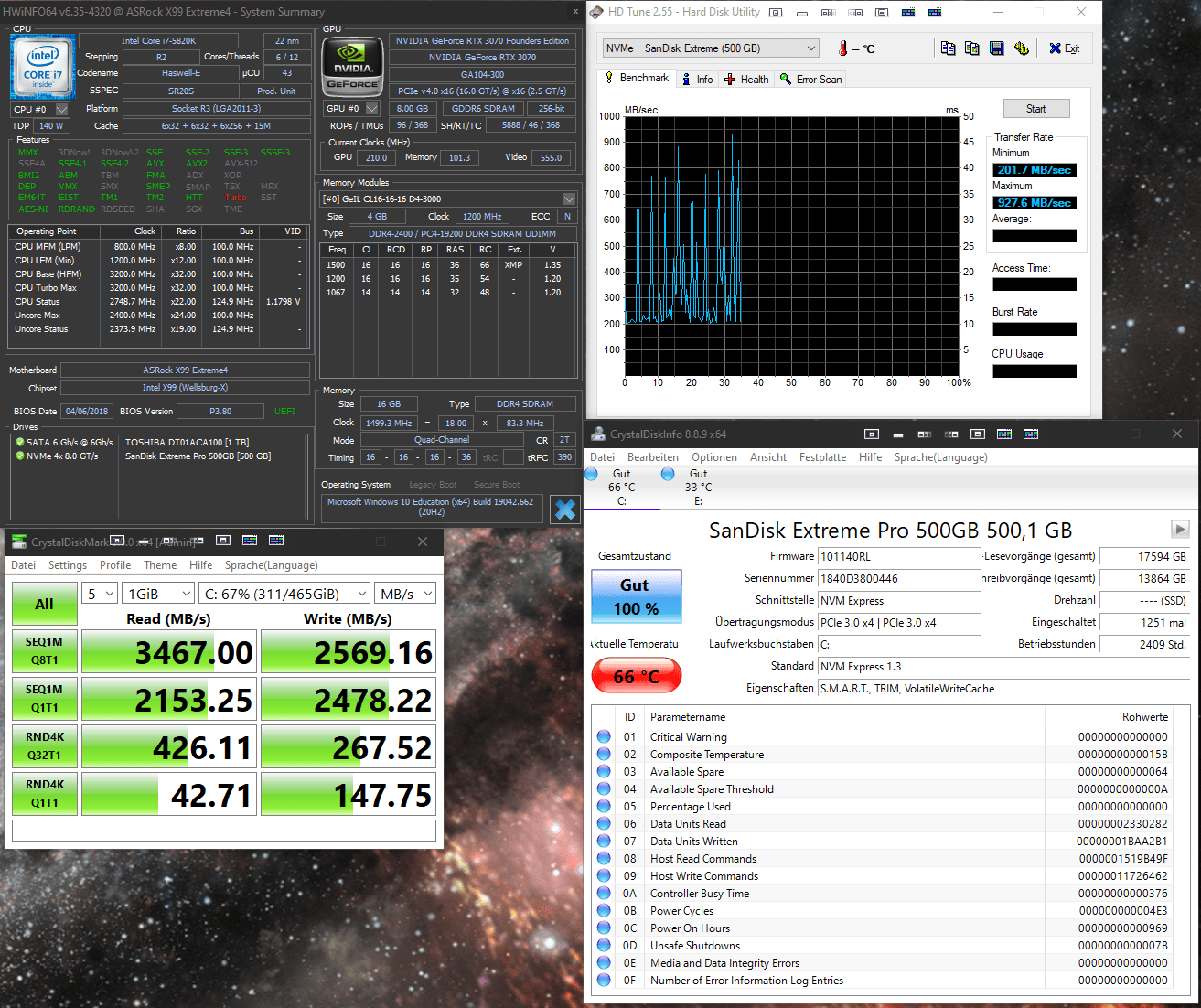Expand the memory module GeIL dropdown
Screen dimensions: 1201x1008
(x=447, y=198)
